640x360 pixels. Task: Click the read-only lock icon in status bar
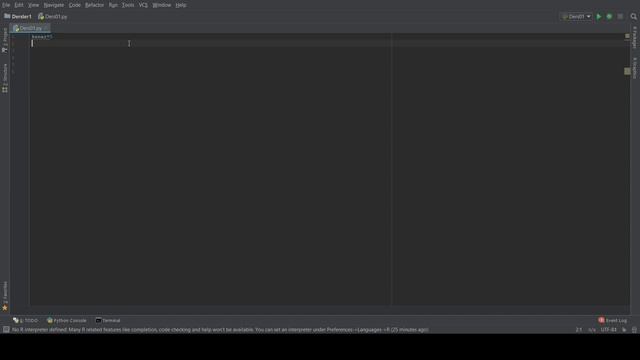(624, 330)
